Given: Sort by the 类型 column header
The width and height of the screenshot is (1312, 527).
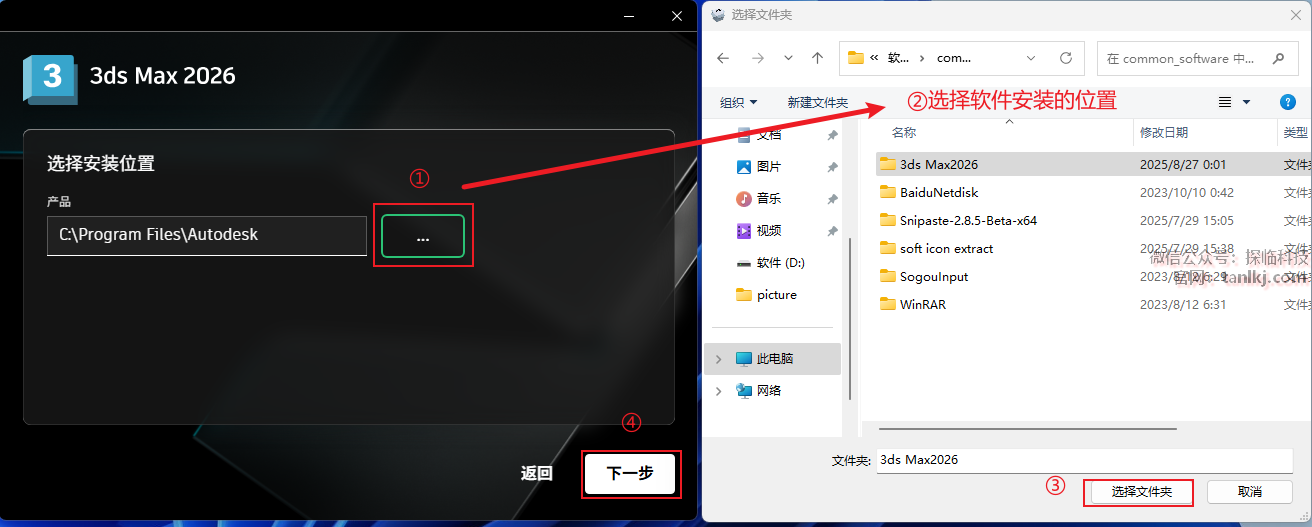Looking at the screenshot, I should click(1295, 132).
